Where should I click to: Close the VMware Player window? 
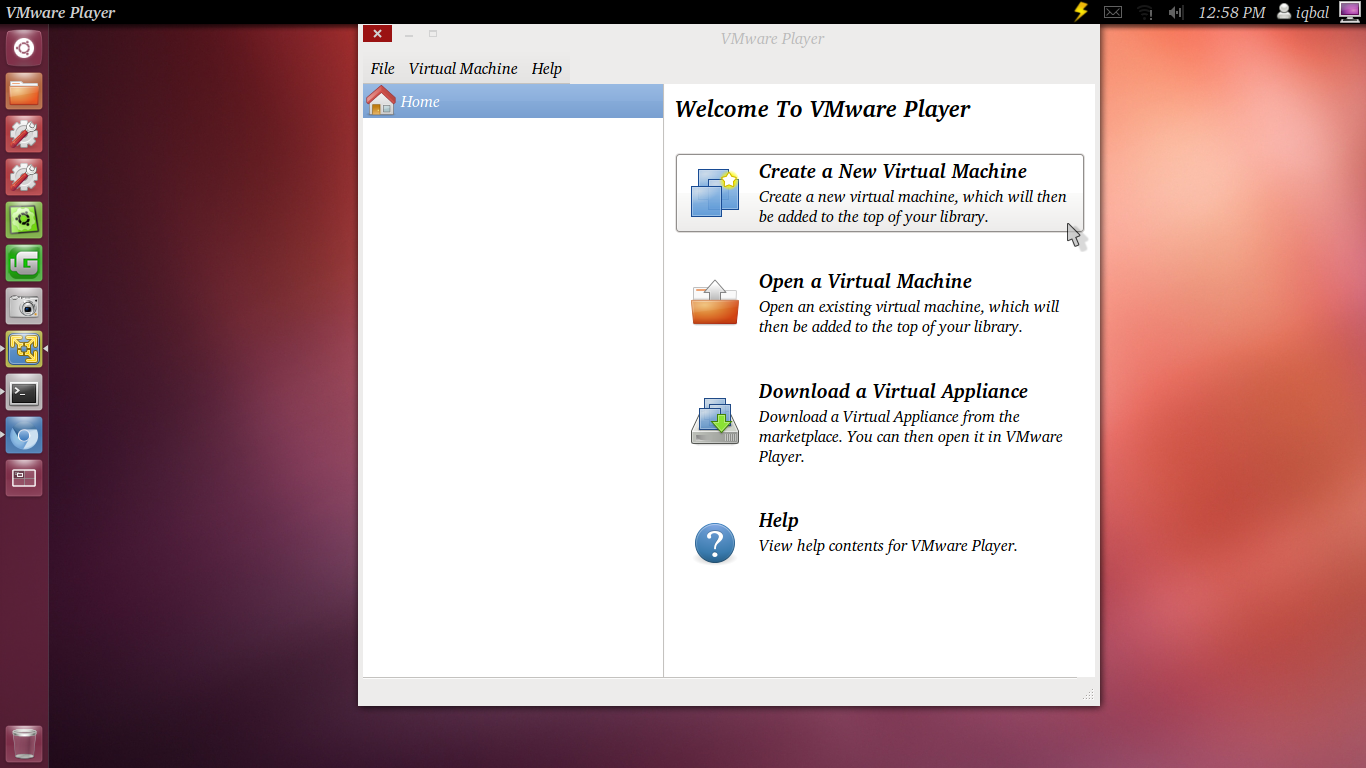(x=377, y=34)
